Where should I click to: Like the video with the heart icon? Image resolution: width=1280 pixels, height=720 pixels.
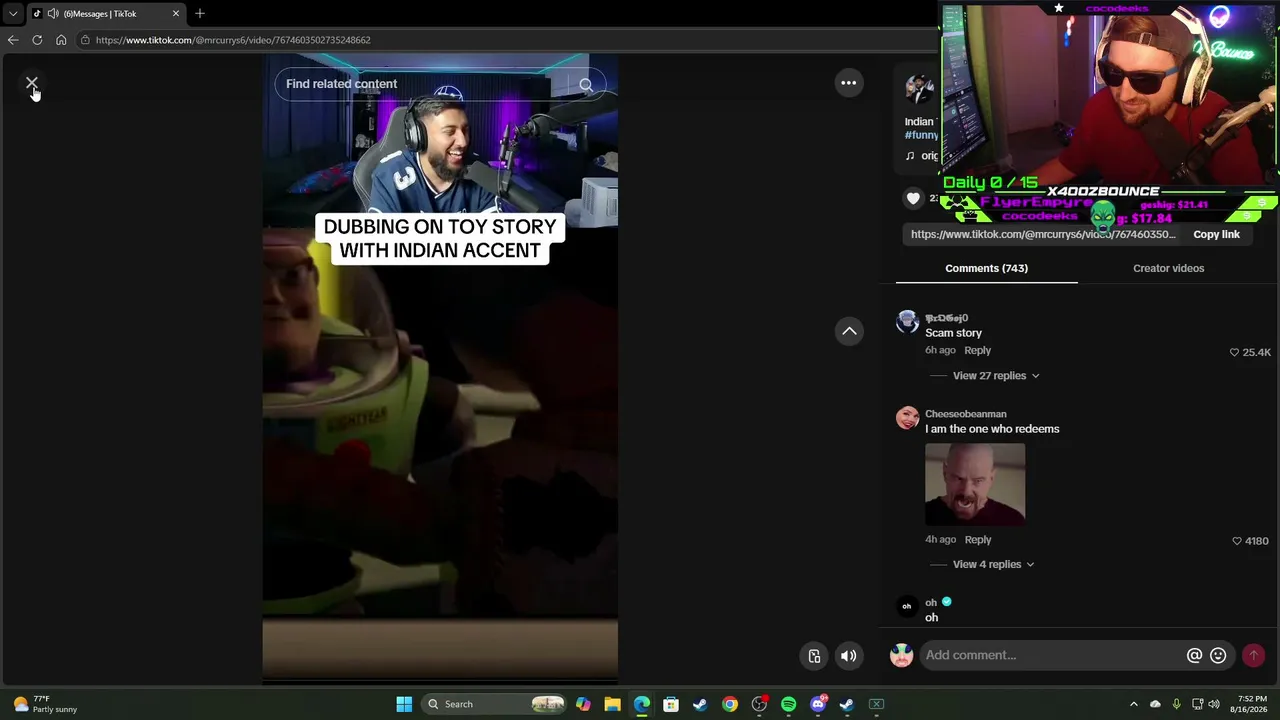(913, 198)
